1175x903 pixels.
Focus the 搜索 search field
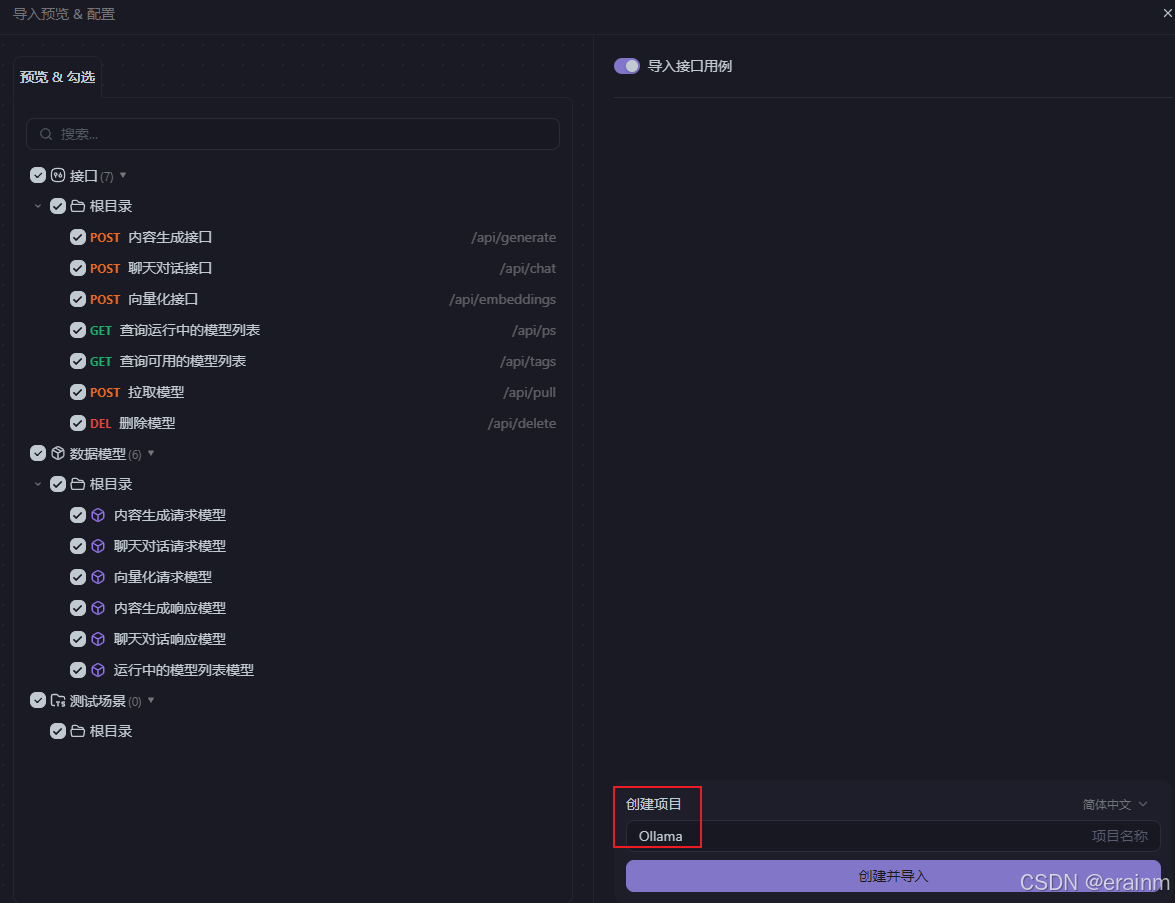point(293,134)
